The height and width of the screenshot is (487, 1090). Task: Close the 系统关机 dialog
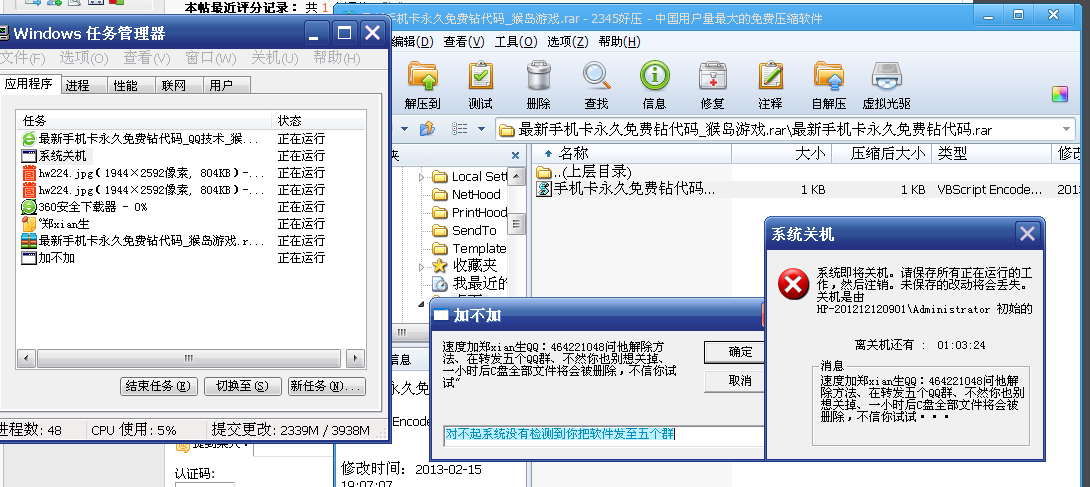[x=1027, y=234]
